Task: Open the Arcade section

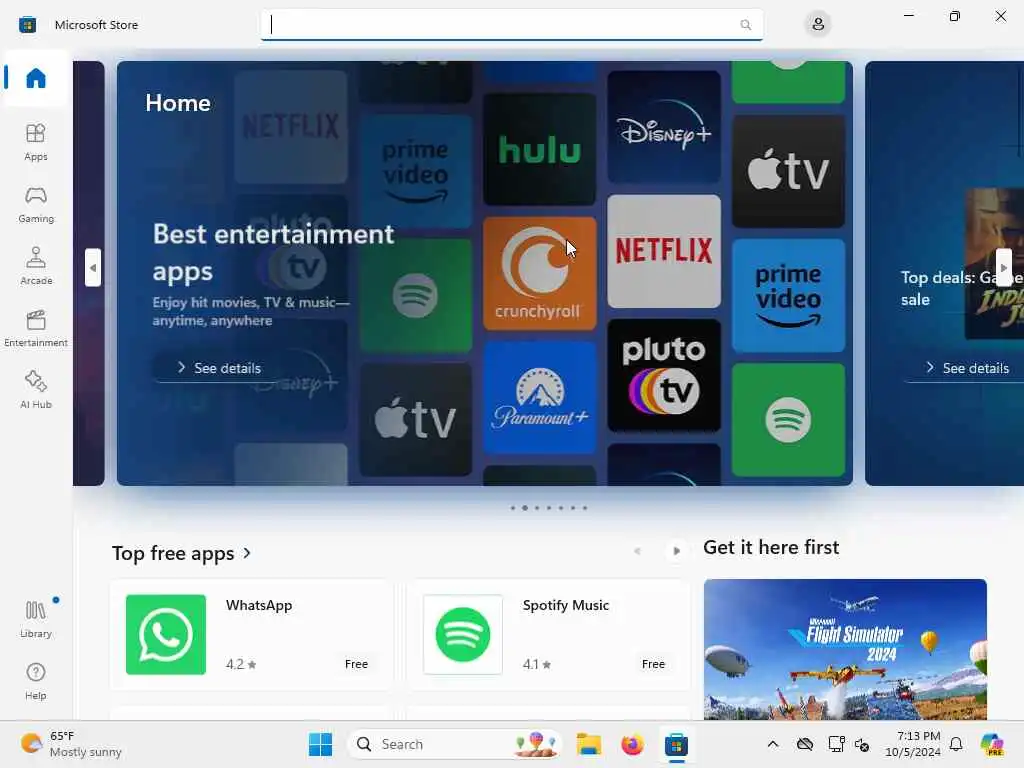Action: click(x=36, y=266)
